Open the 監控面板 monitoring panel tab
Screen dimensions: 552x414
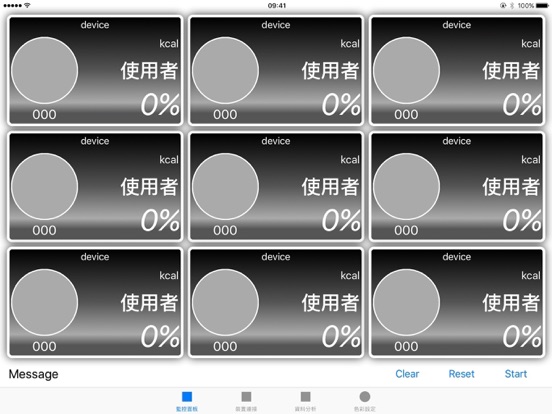pyautogui.click(x=187, y=401)
